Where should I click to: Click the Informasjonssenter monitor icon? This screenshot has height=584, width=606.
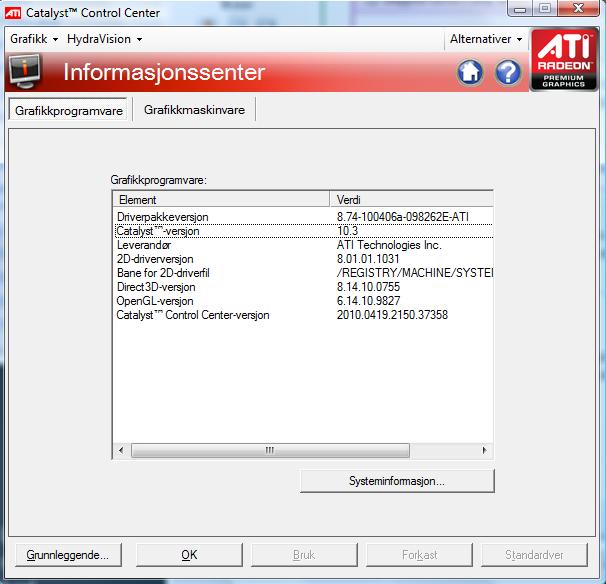25,71
